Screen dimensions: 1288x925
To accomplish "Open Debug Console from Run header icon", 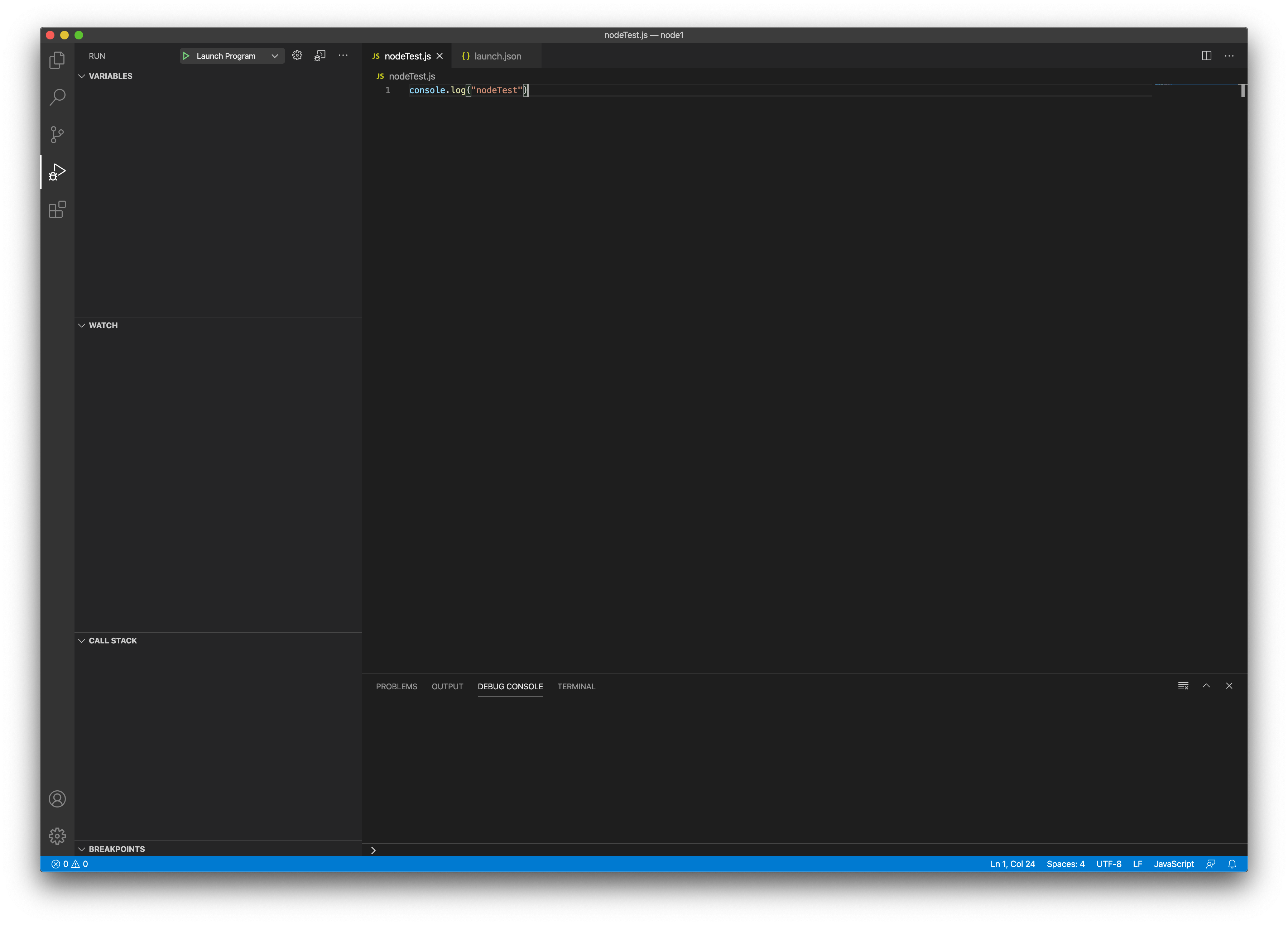I will (320, 56).
